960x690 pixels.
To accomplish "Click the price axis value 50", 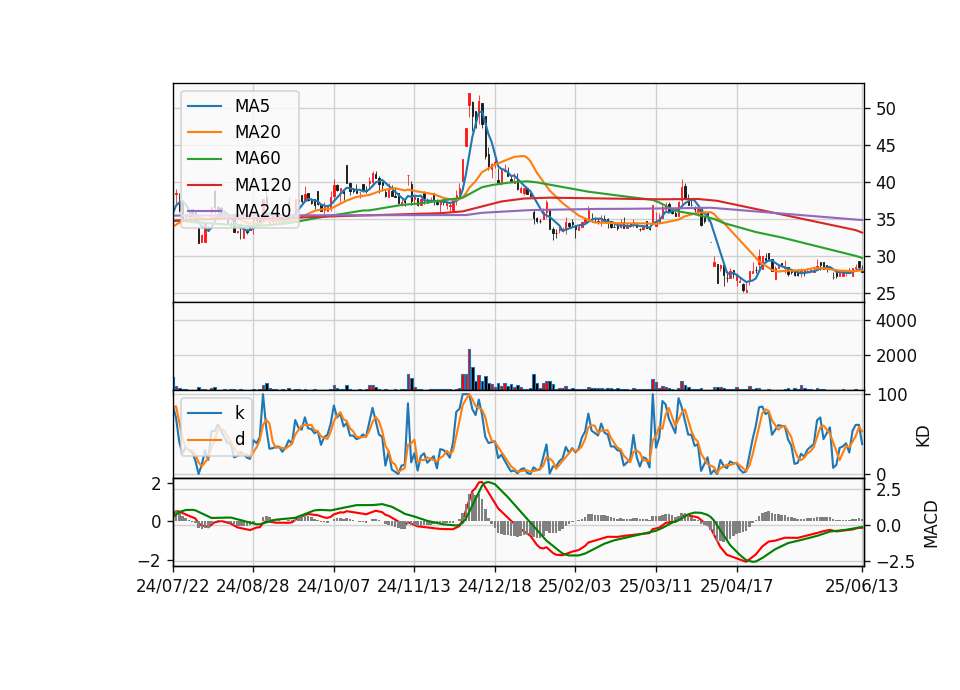I will pyautogui.click(x=885, y=109).
